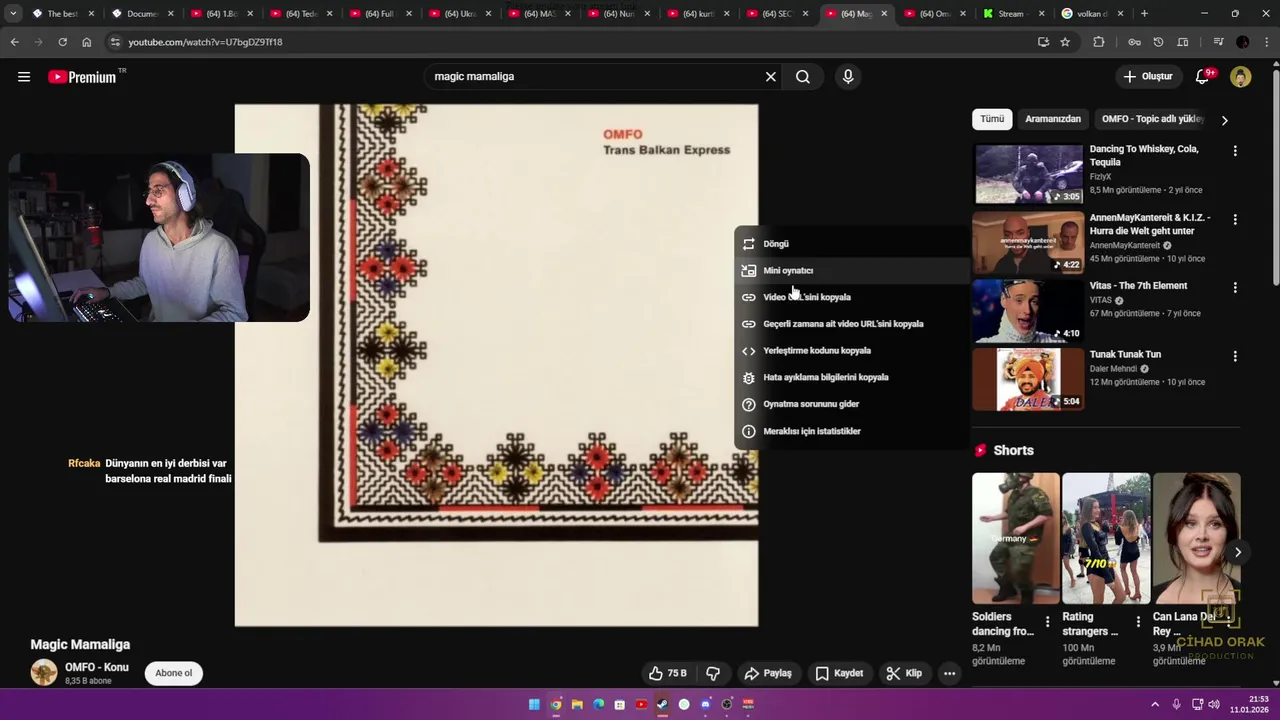Select the Aramanızdan filter chip

tap(1053, 119)
